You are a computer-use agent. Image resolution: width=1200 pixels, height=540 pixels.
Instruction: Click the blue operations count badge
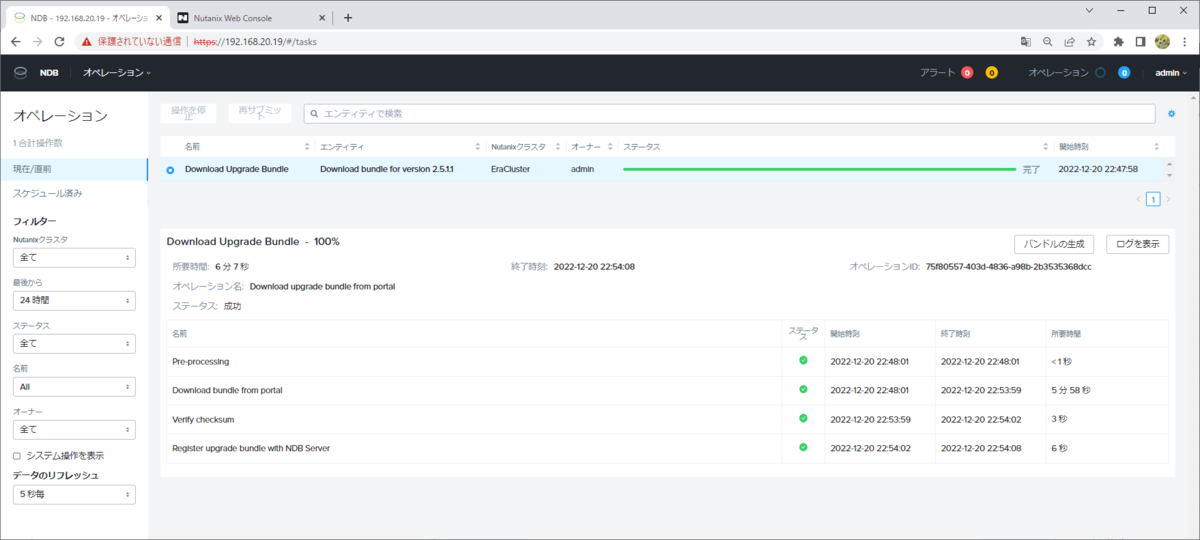pyautogui.click(x=1124, y=72)
